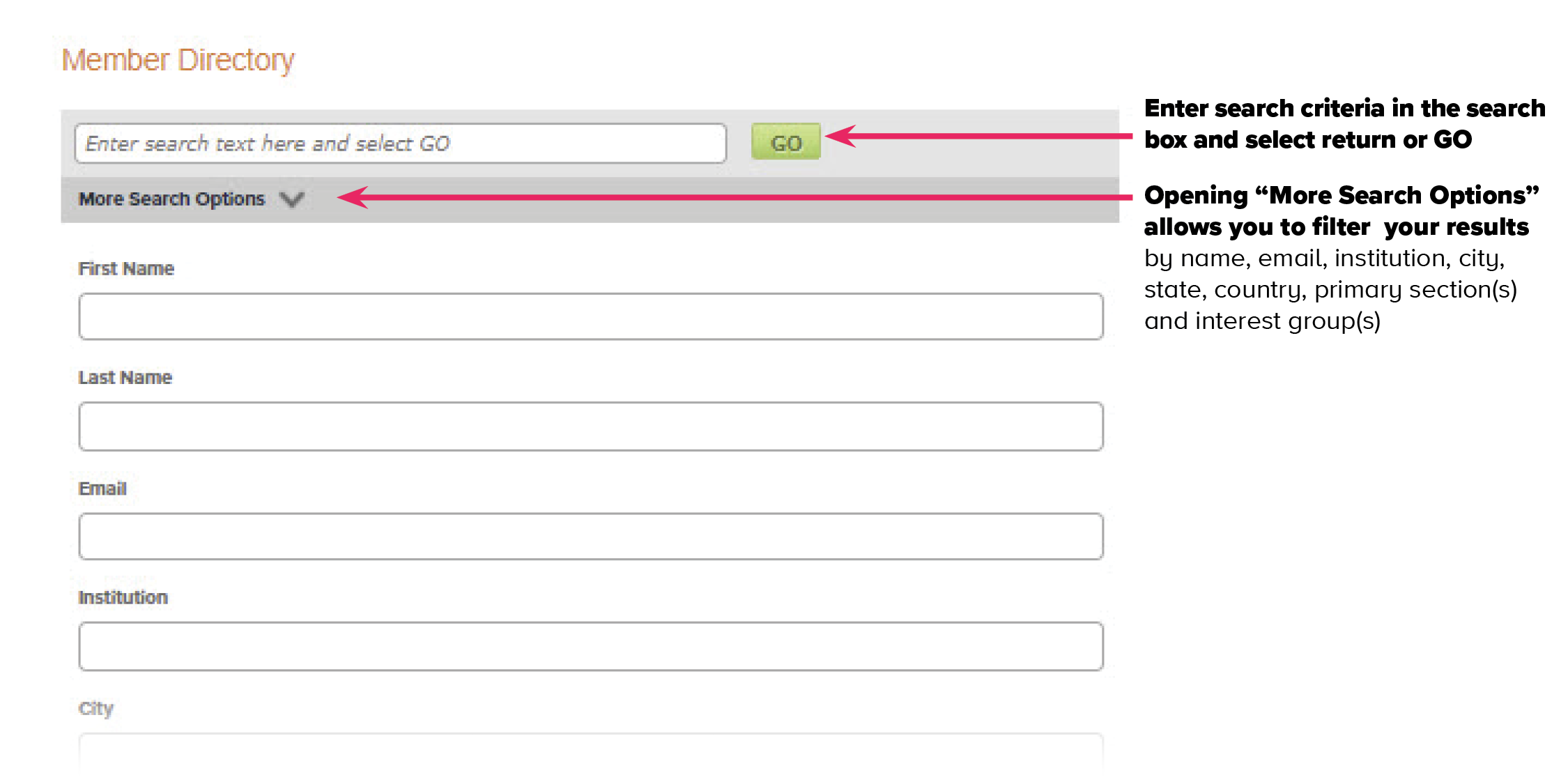Click the First Name label
Viewport: 1568px width, 784px height.
(x=126, y=268)
